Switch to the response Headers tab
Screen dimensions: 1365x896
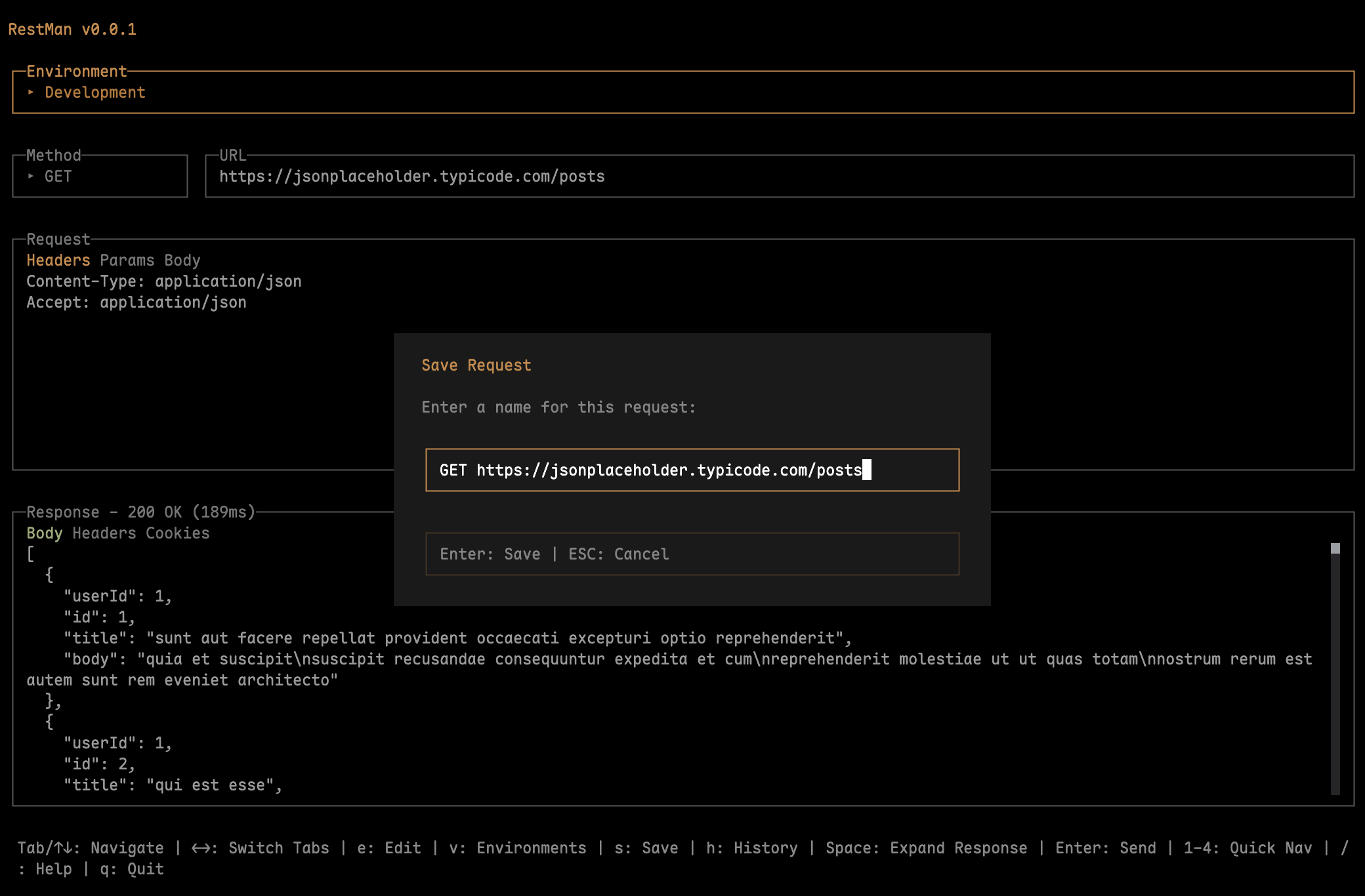[104, 533]
